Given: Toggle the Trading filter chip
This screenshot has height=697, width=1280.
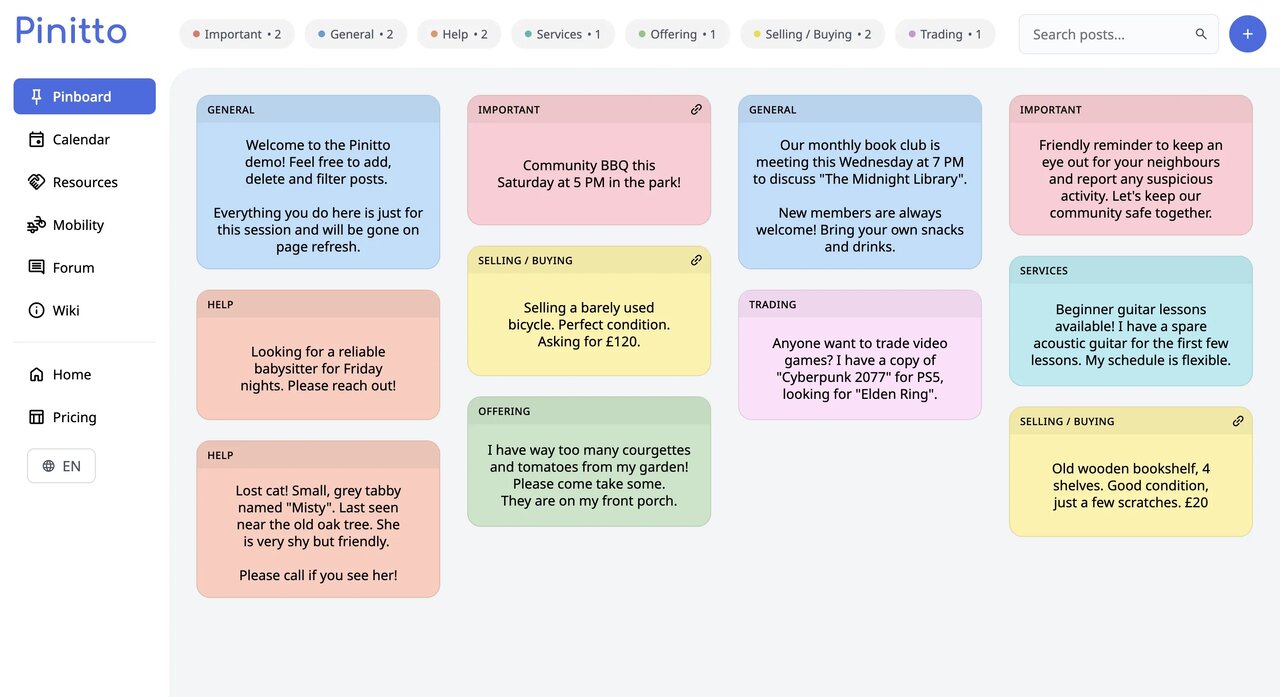Looking at the screenshot, I should click(945, 33).
